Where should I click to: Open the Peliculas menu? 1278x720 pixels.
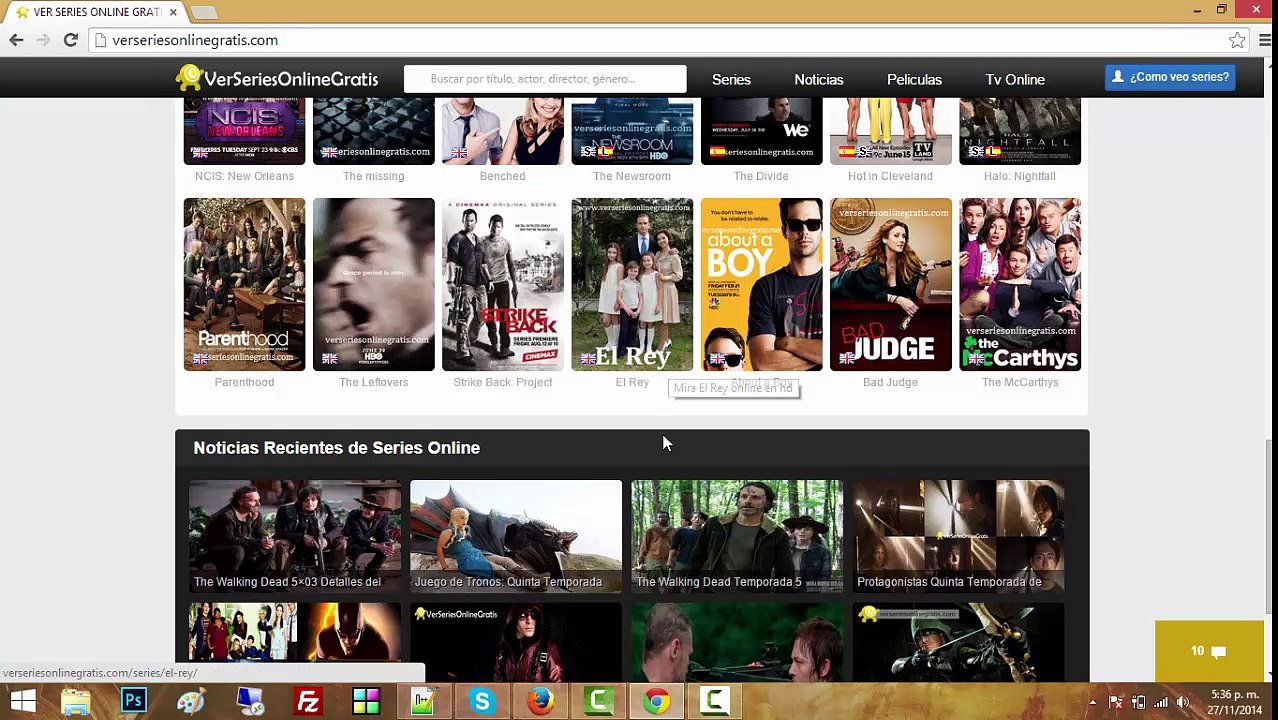(x=914, y=80)
